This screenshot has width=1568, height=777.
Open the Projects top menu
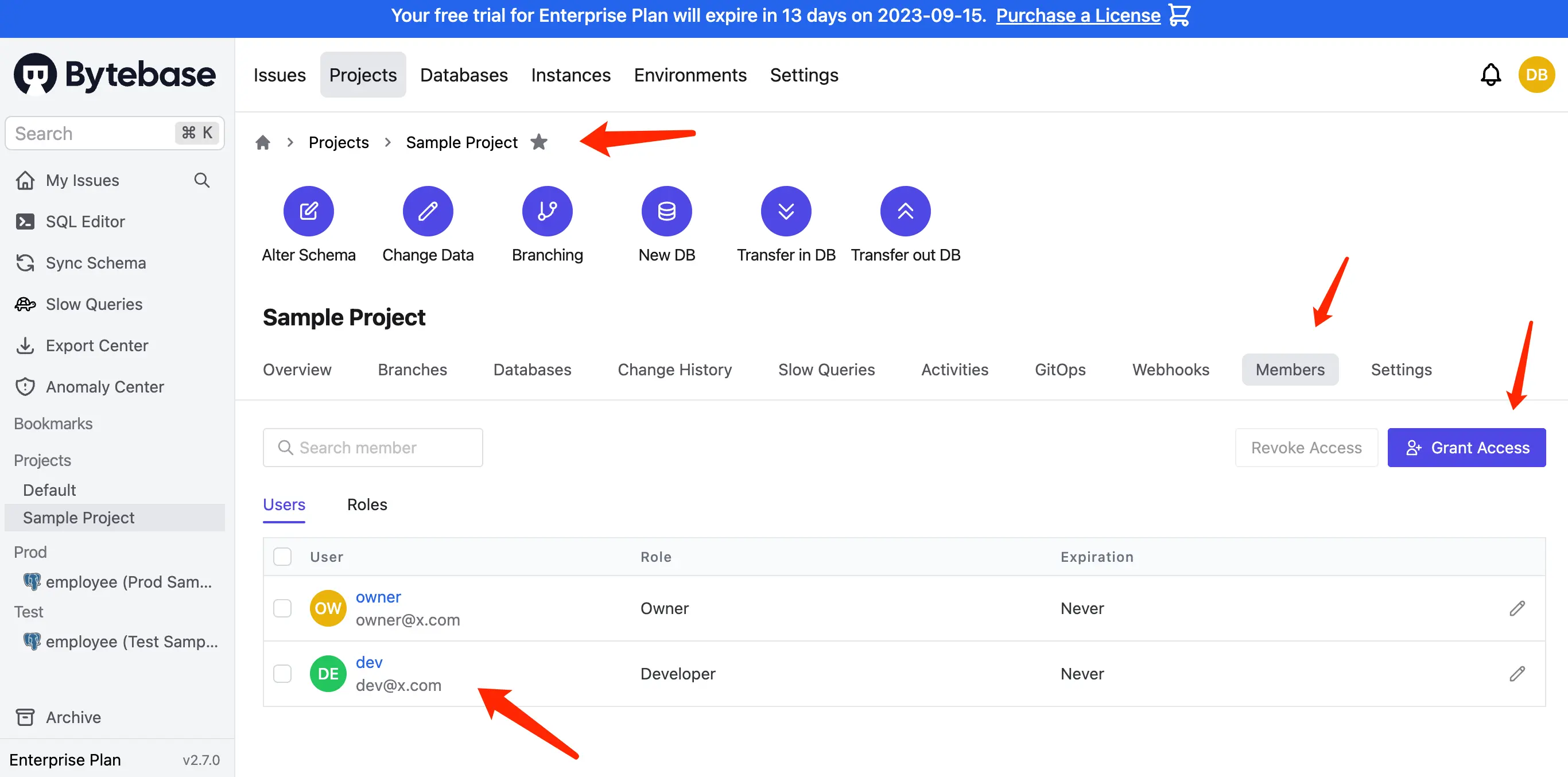(x=363, y=75)
